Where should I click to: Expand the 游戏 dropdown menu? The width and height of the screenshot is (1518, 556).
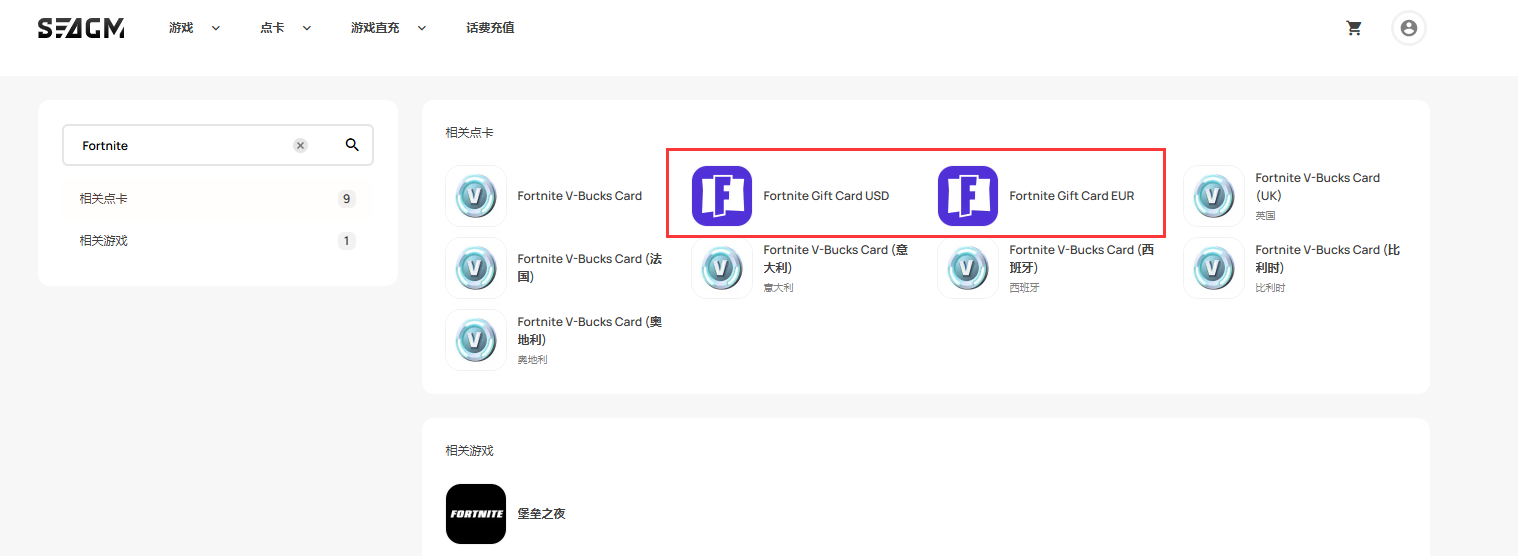click(x=194, y=28)
